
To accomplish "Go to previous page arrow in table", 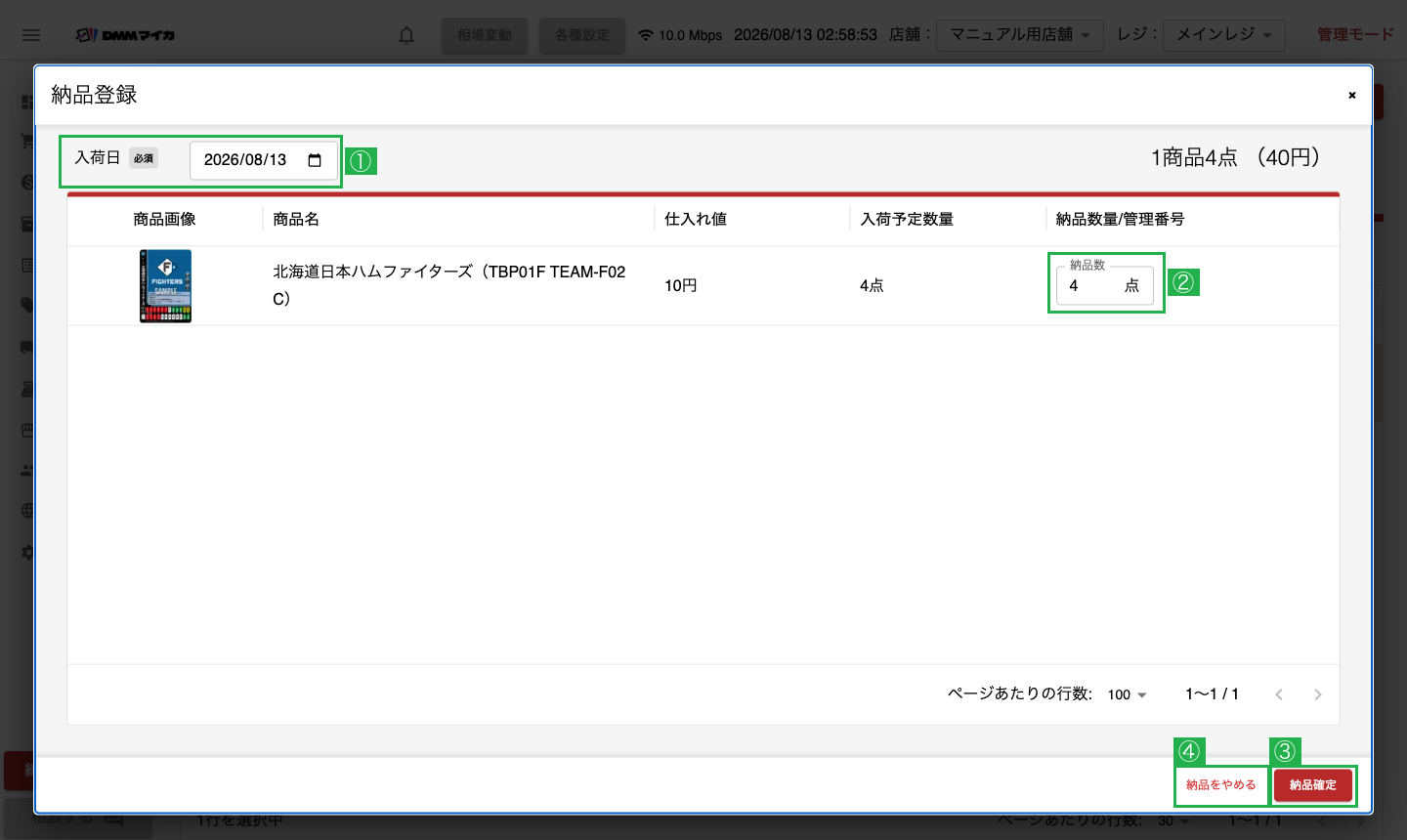I will (1279, 694).
